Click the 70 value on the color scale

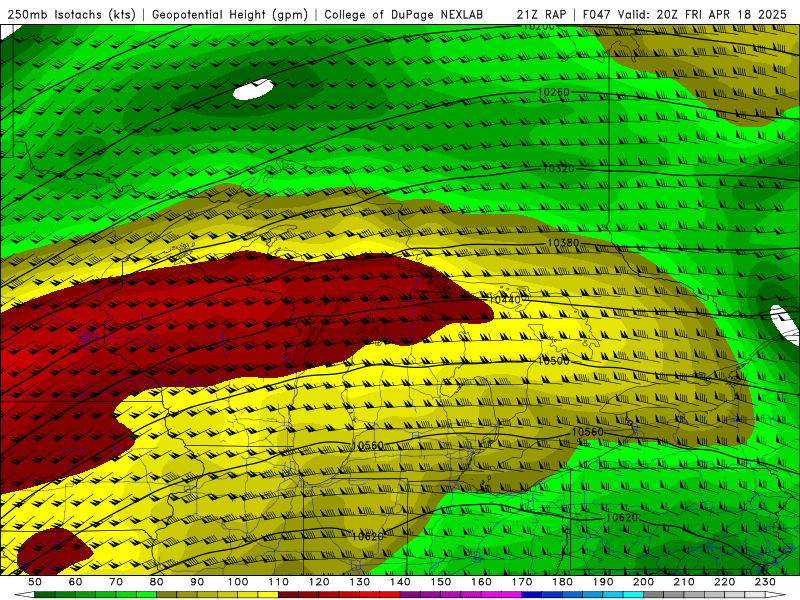[116, 582]
